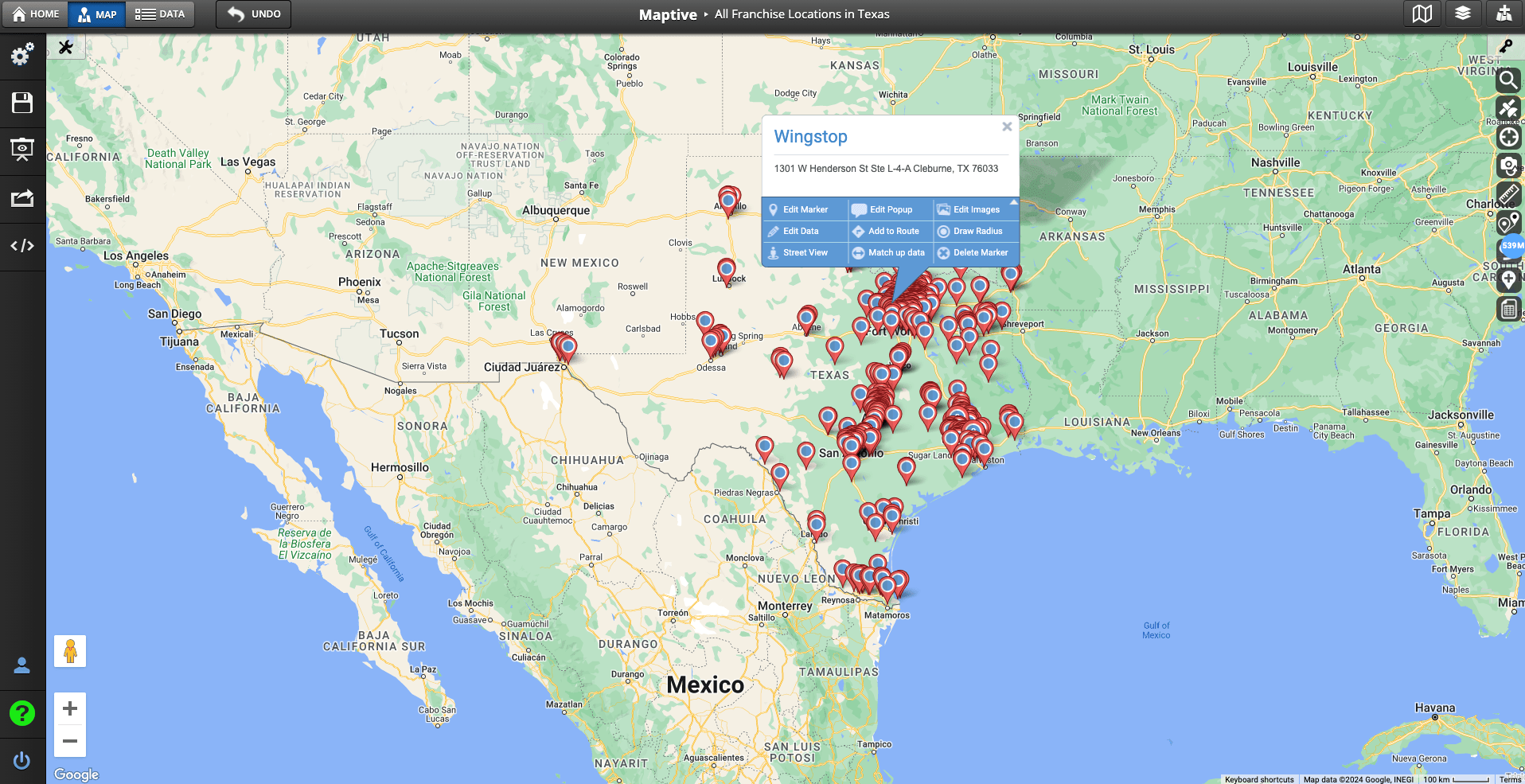Screen dimensions: 1525x784
Task: Click the key legend icon
Action: tap(1506, 46)
